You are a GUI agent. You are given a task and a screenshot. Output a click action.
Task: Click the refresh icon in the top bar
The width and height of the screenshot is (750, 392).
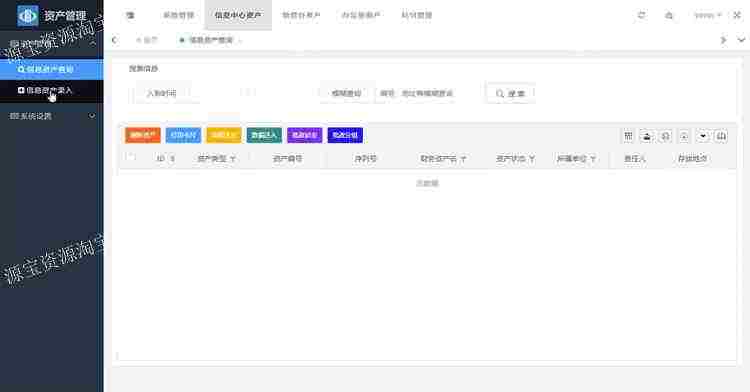641,15
